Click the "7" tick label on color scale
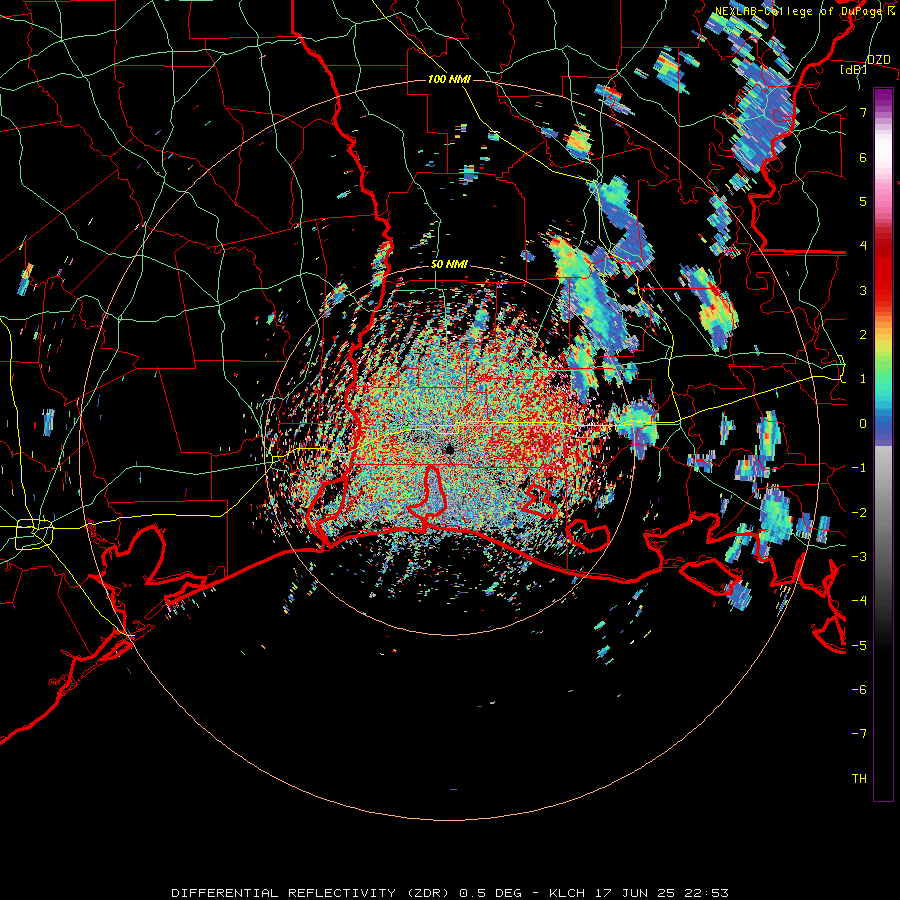The height and width of the screenshot is (900, 900). [x=863, y=112]
